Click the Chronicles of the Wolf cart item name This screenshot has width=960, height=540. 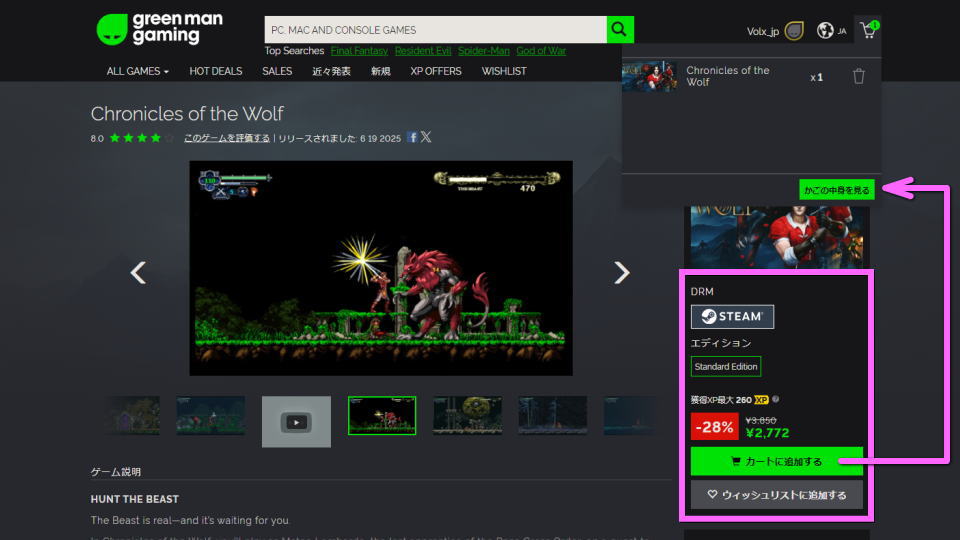727,76
